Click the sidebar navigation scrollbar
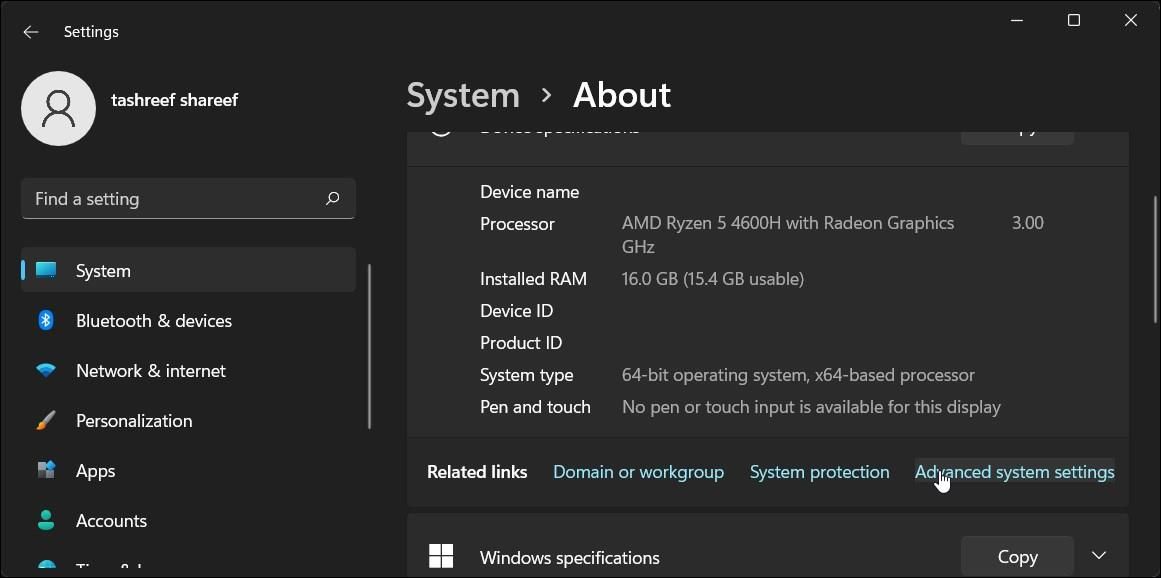Screen dimensions: 1161x578 (369, 346)
